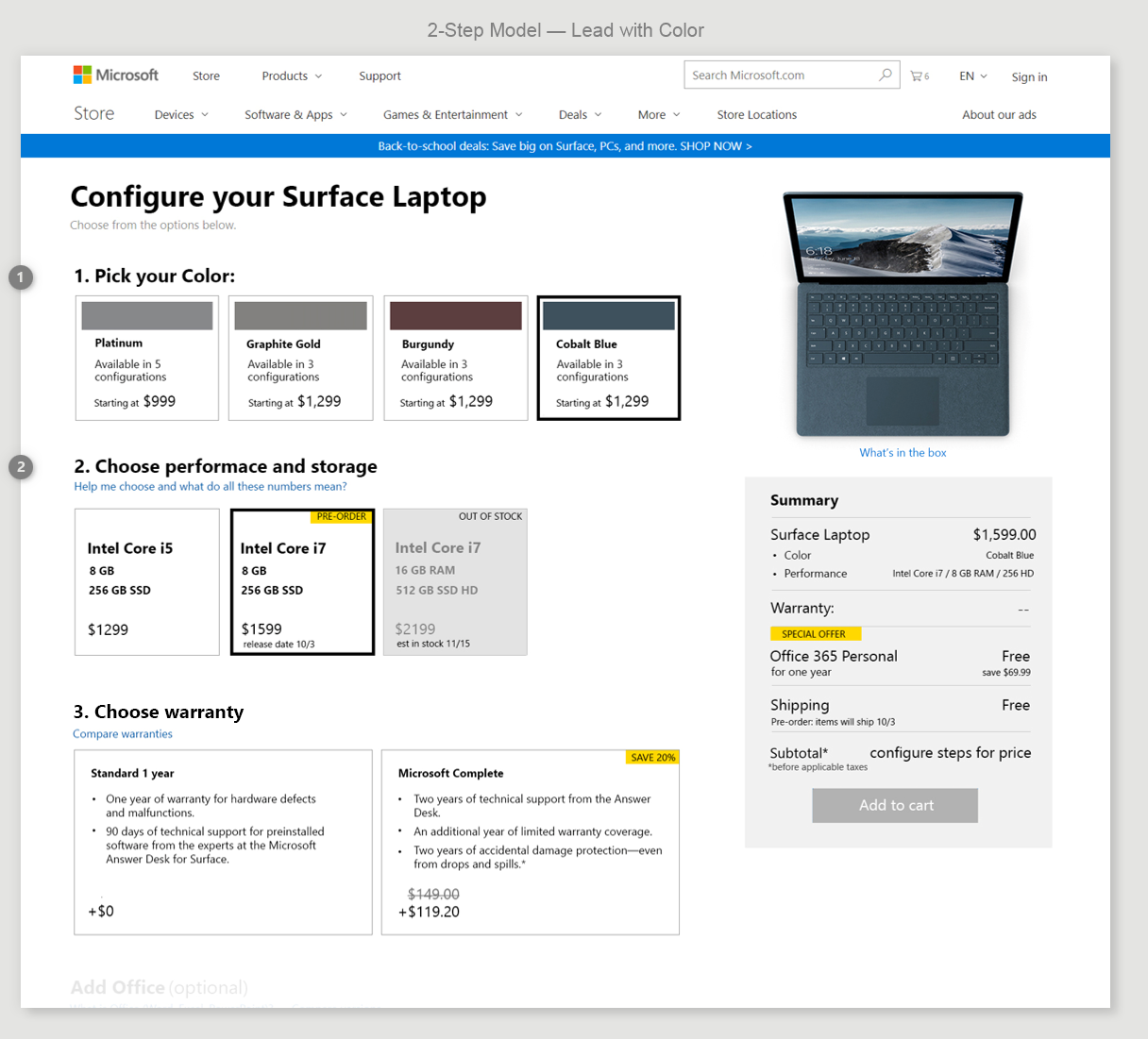Image resolution: width=1148 pixels, height=1039 pixels.
Task: Click the SPECIAL OFFER badge in Summary
Action: tap(816, 634)
